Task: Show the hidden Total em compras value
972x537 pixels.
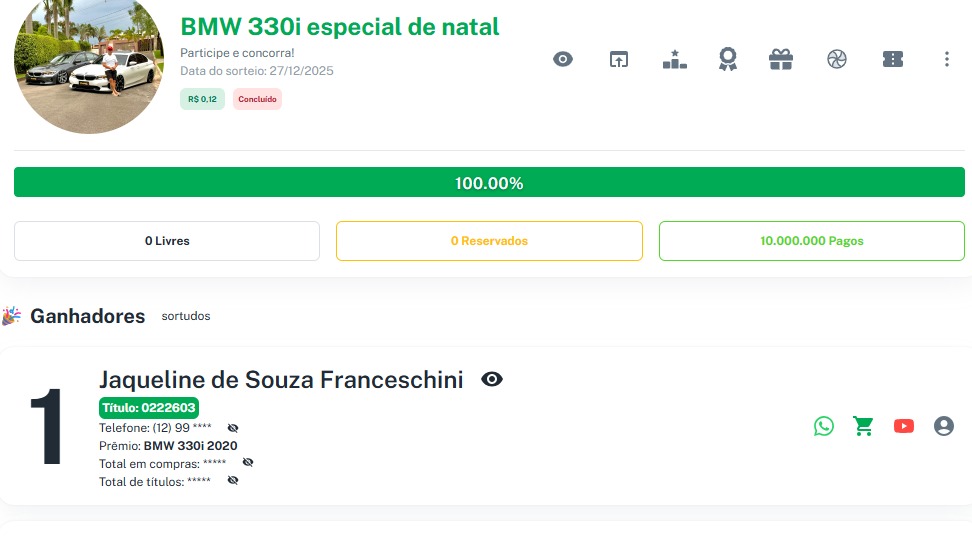Action: 248,463
